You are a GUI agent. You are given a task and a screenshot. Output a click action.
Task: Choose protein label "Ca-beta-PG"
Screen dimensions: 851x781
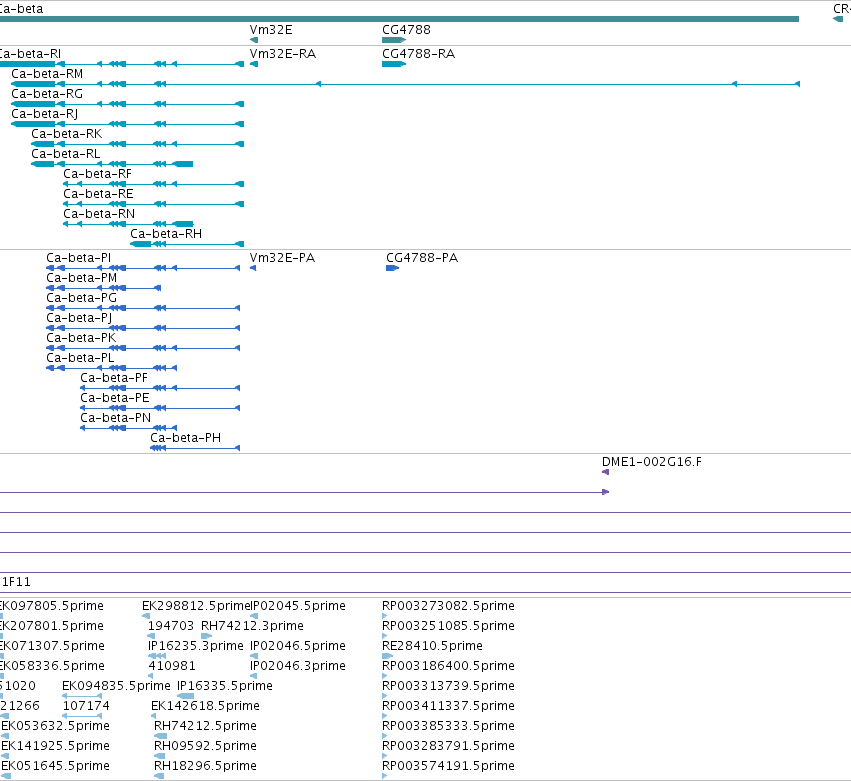(81, 298)
